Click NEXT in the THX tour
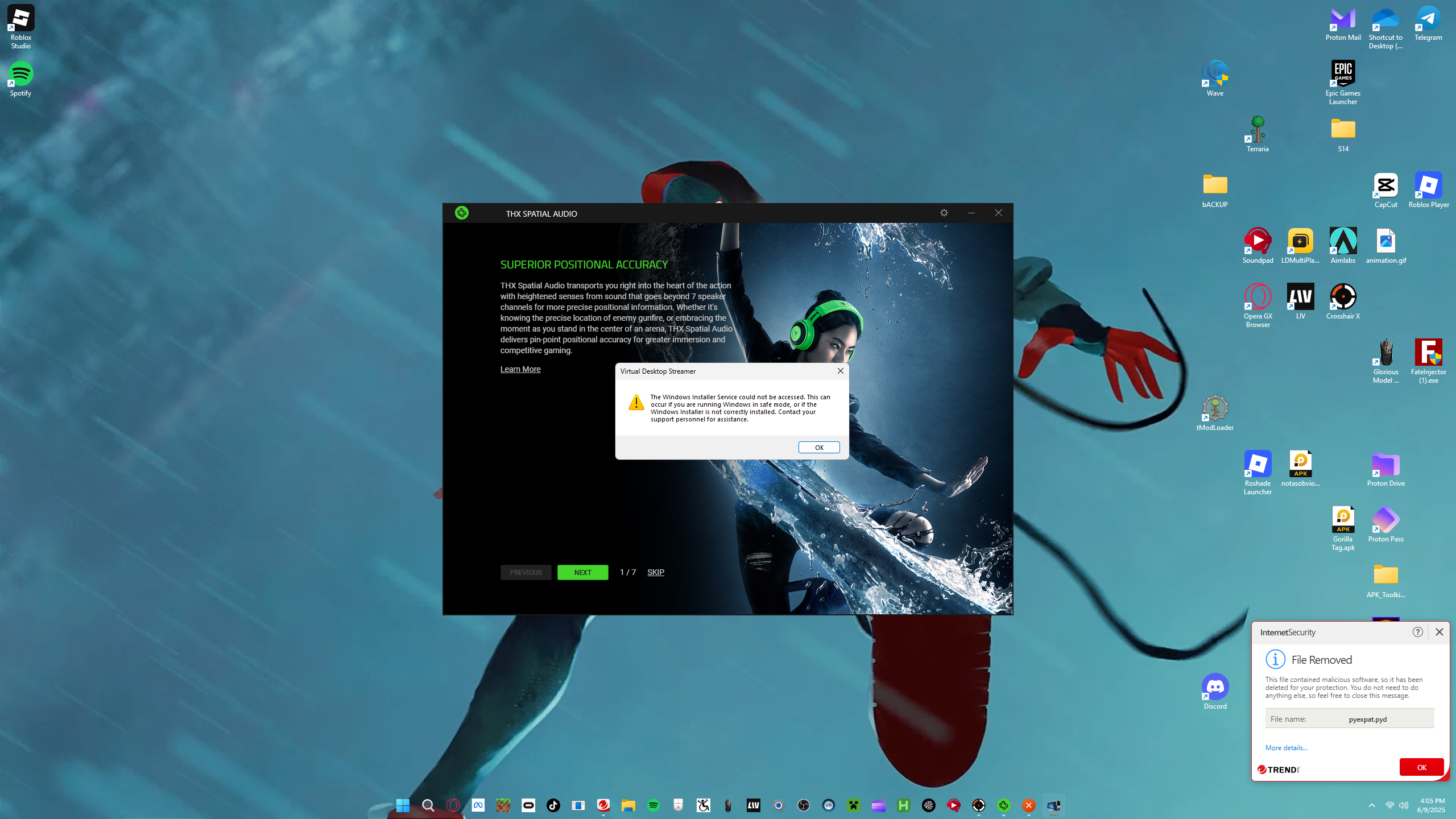Viewport: 1456px width, 819px height. [582, 572]
